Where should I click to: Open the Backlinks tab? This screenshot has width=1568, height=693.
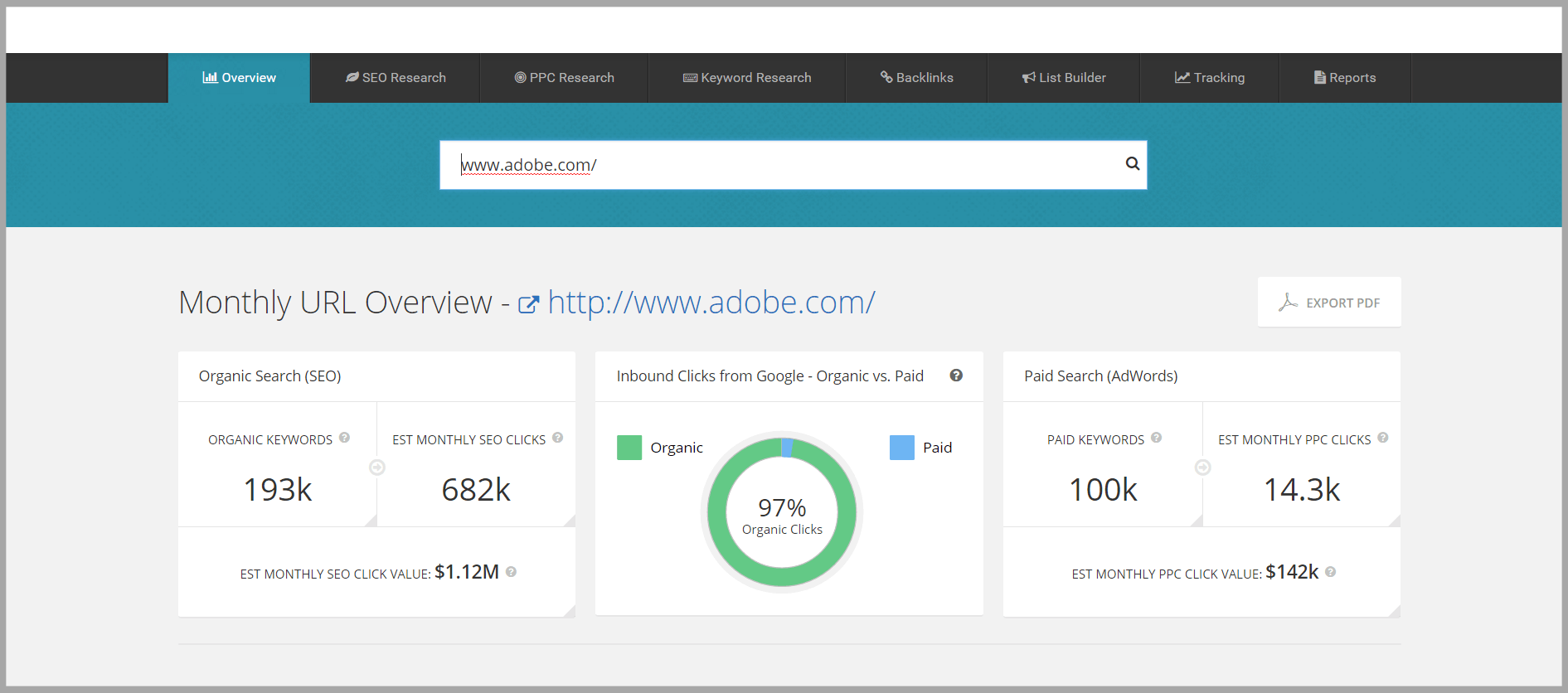[916, 78]
